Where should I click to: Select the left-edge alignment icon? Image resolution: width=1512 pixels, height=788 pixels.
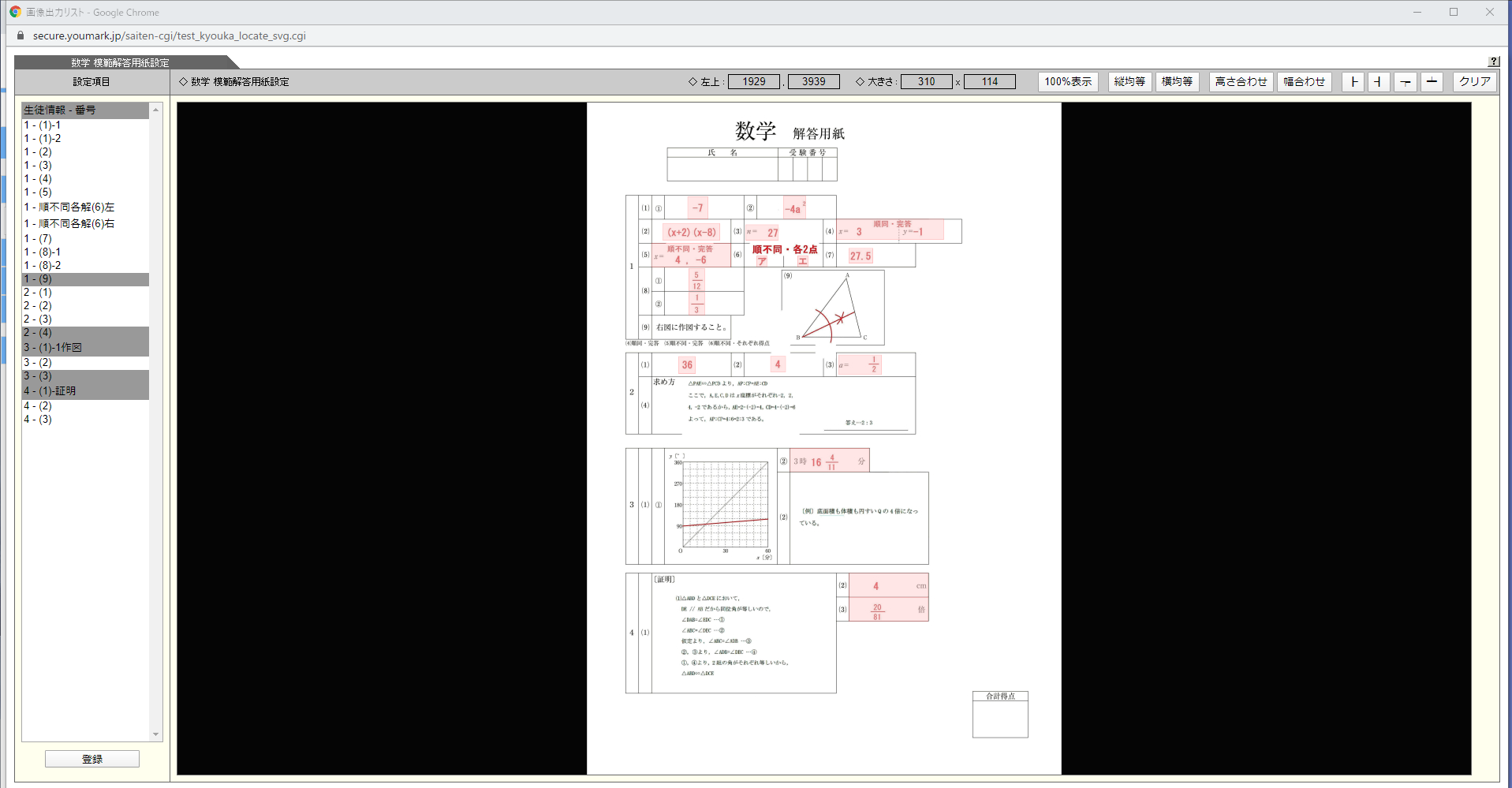point(1353,81)
